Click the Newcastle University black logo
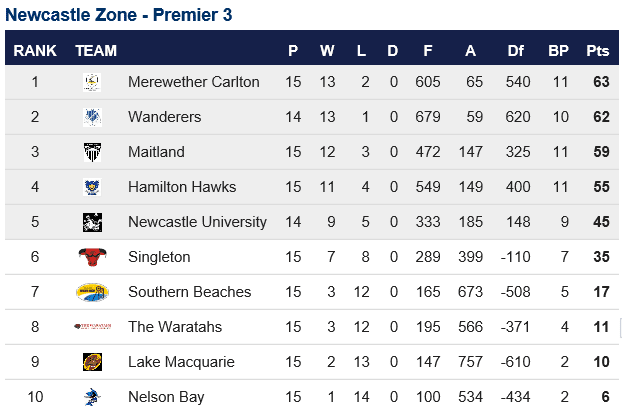The width and height of the screenshot is (622, 413). [92, 222]
